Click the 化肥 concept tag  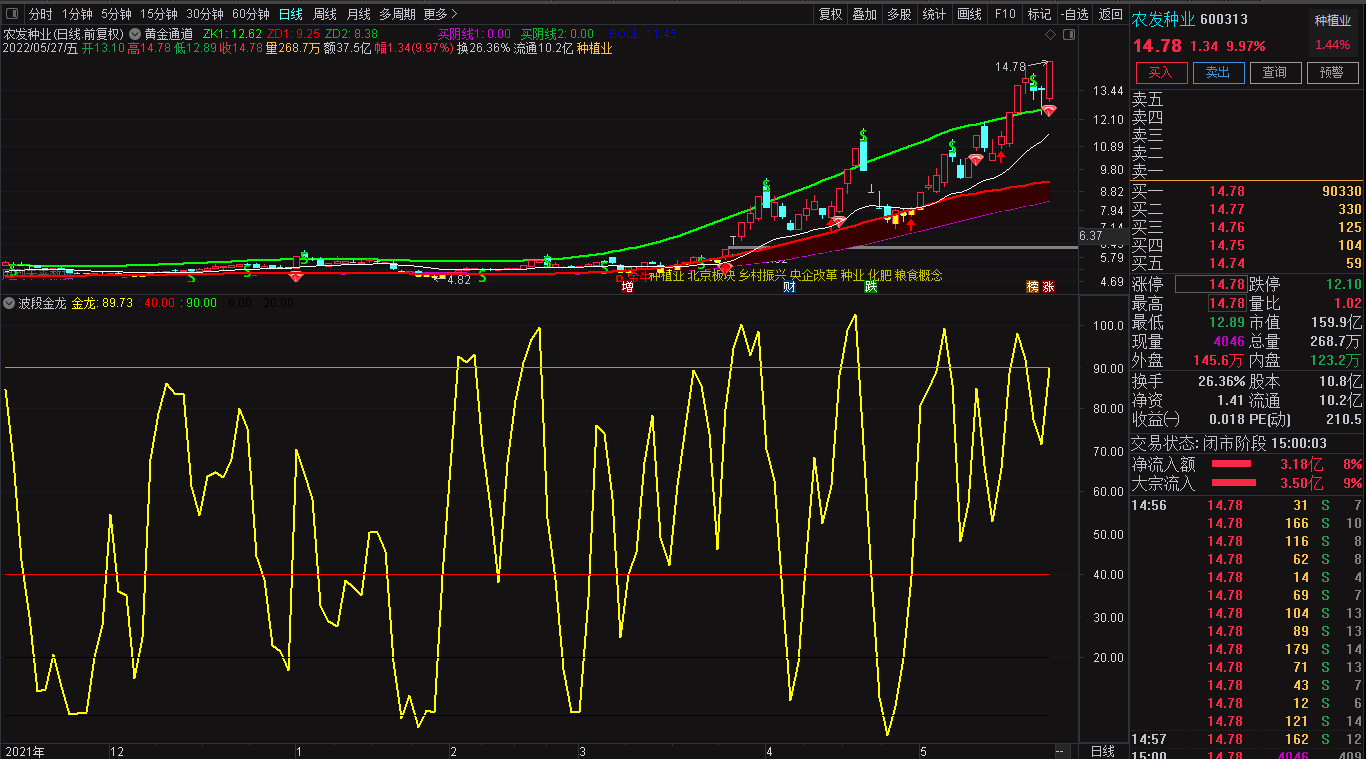pyautogui.click(x=878, y=275)
